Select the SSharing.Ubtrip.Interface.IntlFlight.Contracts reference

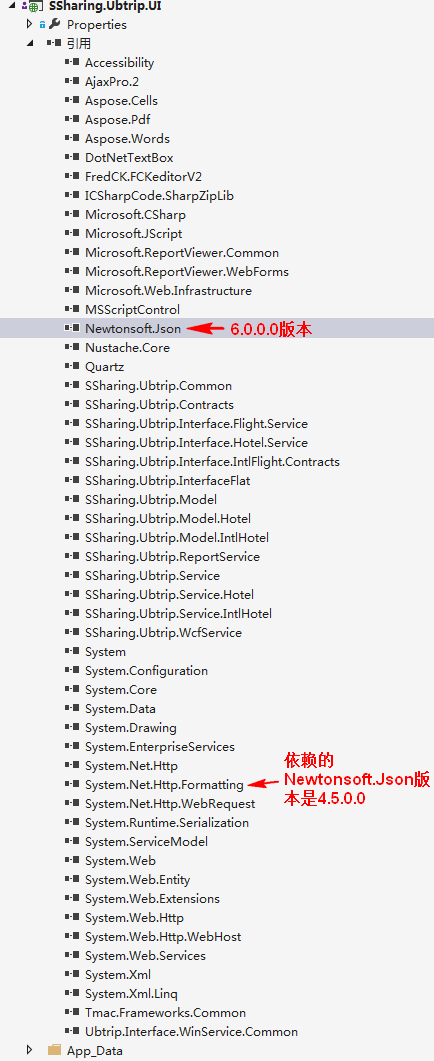point(213,461)
